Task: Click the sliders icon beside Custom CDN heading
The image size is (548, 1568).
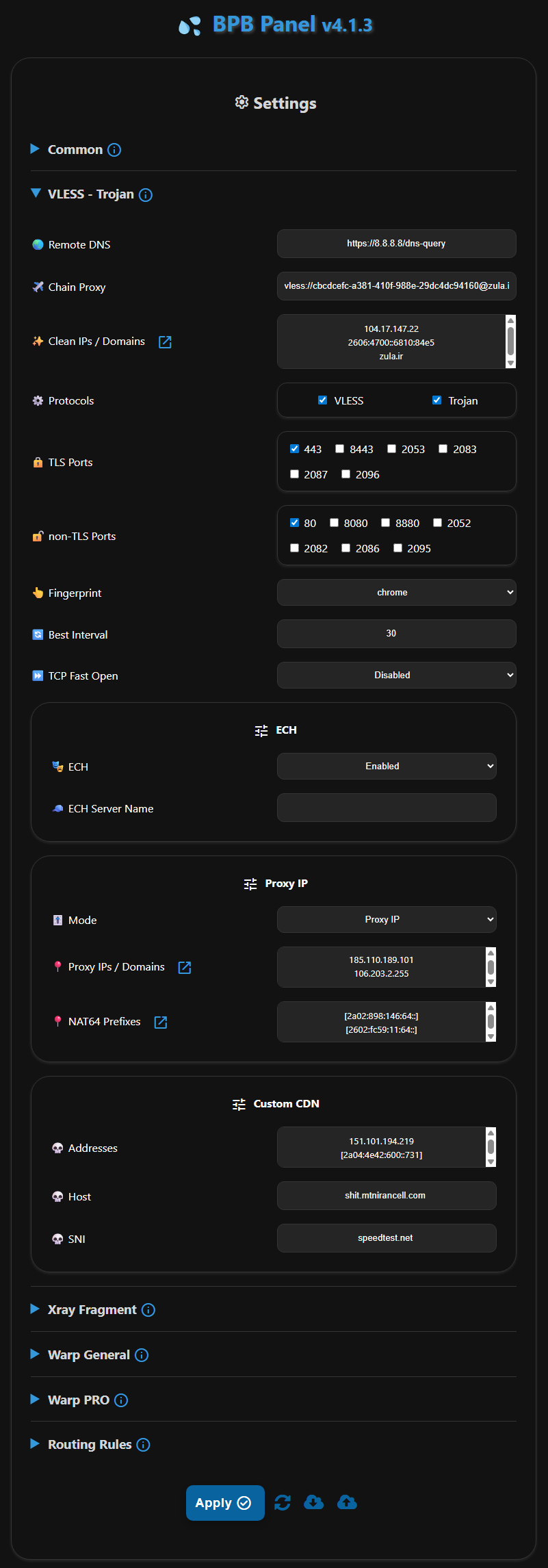Action: (239, 1105)
